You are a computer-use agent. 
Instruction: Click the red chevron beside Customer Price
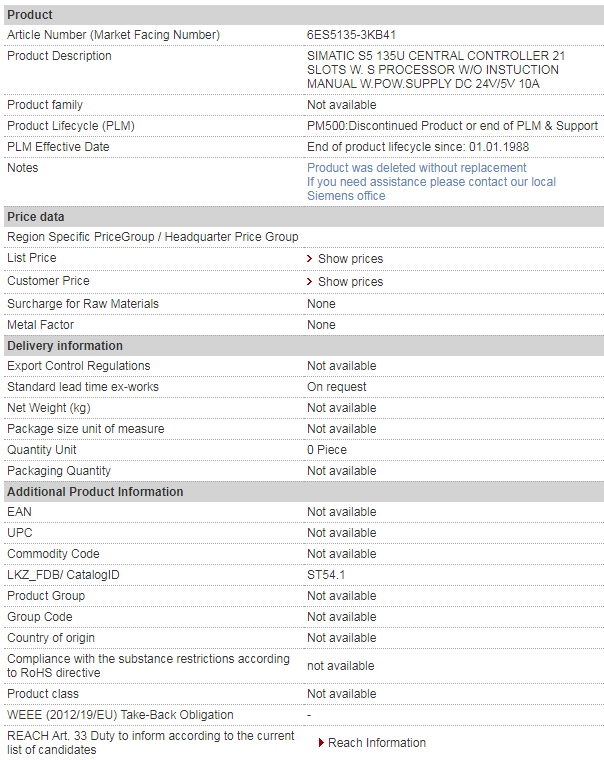tap(309, 282)
